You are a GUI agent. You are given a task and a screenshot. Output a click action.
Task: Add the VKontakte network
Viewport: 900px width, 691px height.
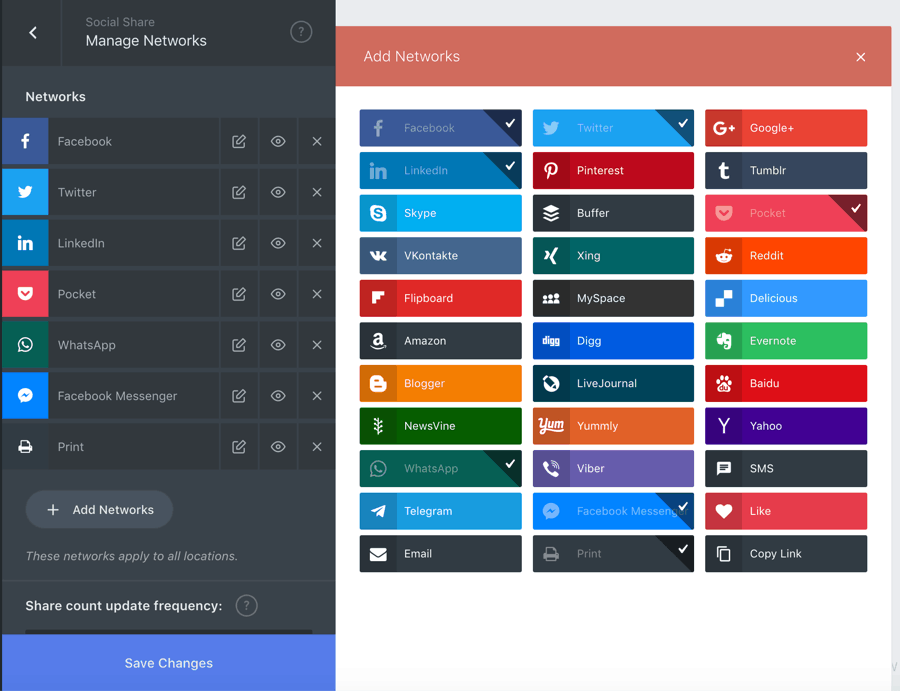(x=440, y=255)
